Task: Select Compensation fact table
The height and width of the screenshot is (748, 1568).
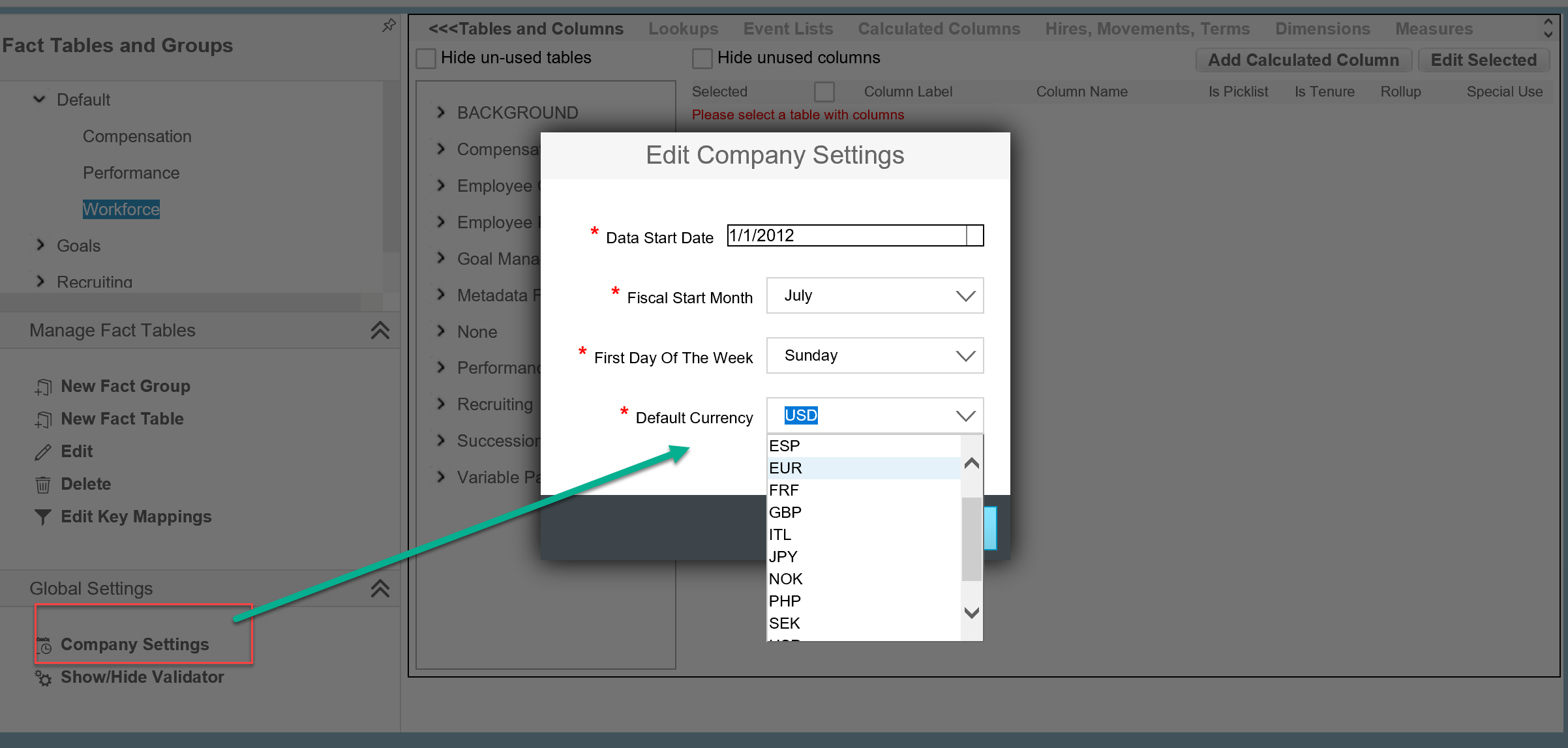Action: (x=137, y=136)
